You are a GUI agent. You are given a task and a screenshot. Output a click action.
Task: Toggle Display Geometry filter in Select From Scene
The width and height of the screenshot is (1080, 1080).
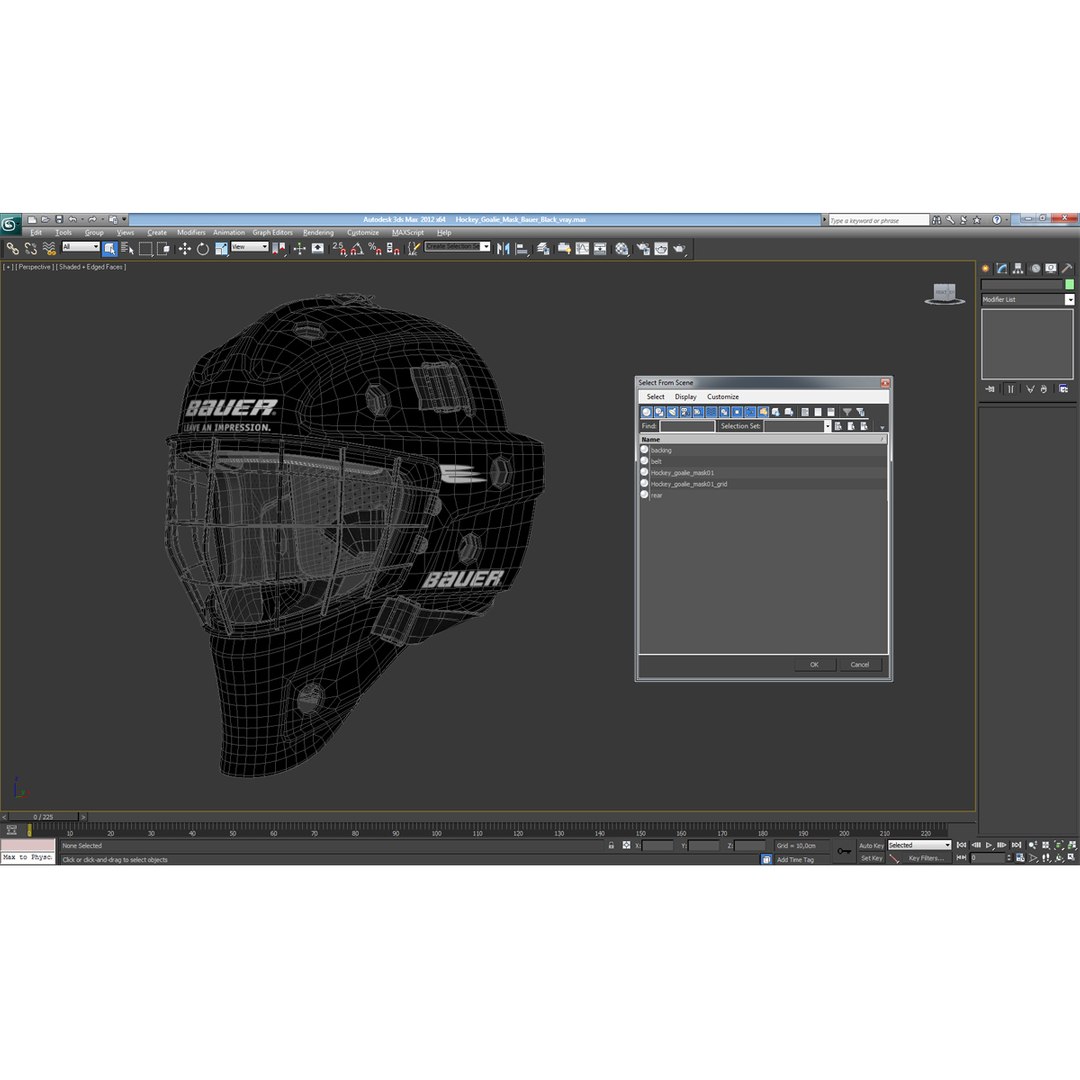(646, 412)
